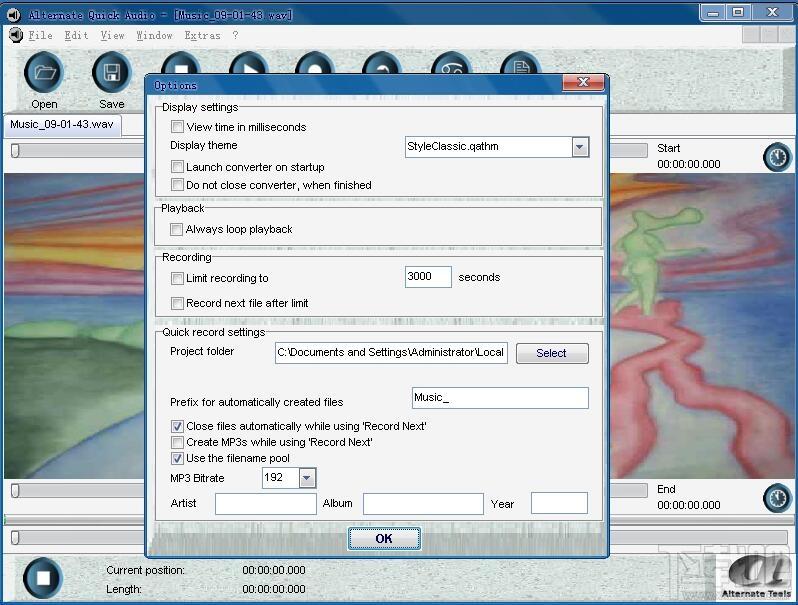Click the Open folder icon in toolbar

click(x=44, y=73)
